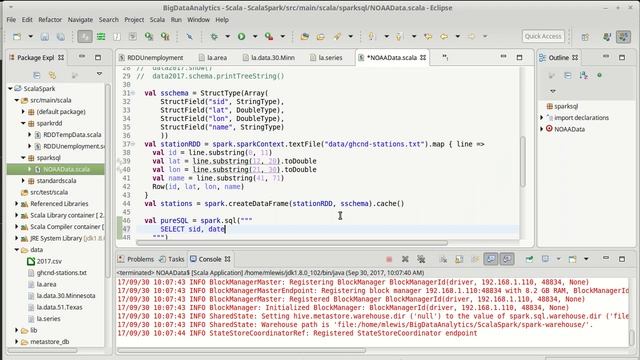Viewport: 640px width, 360px height.
Task: Toggle the green Block Selection toolbar button
Action: 101,36
